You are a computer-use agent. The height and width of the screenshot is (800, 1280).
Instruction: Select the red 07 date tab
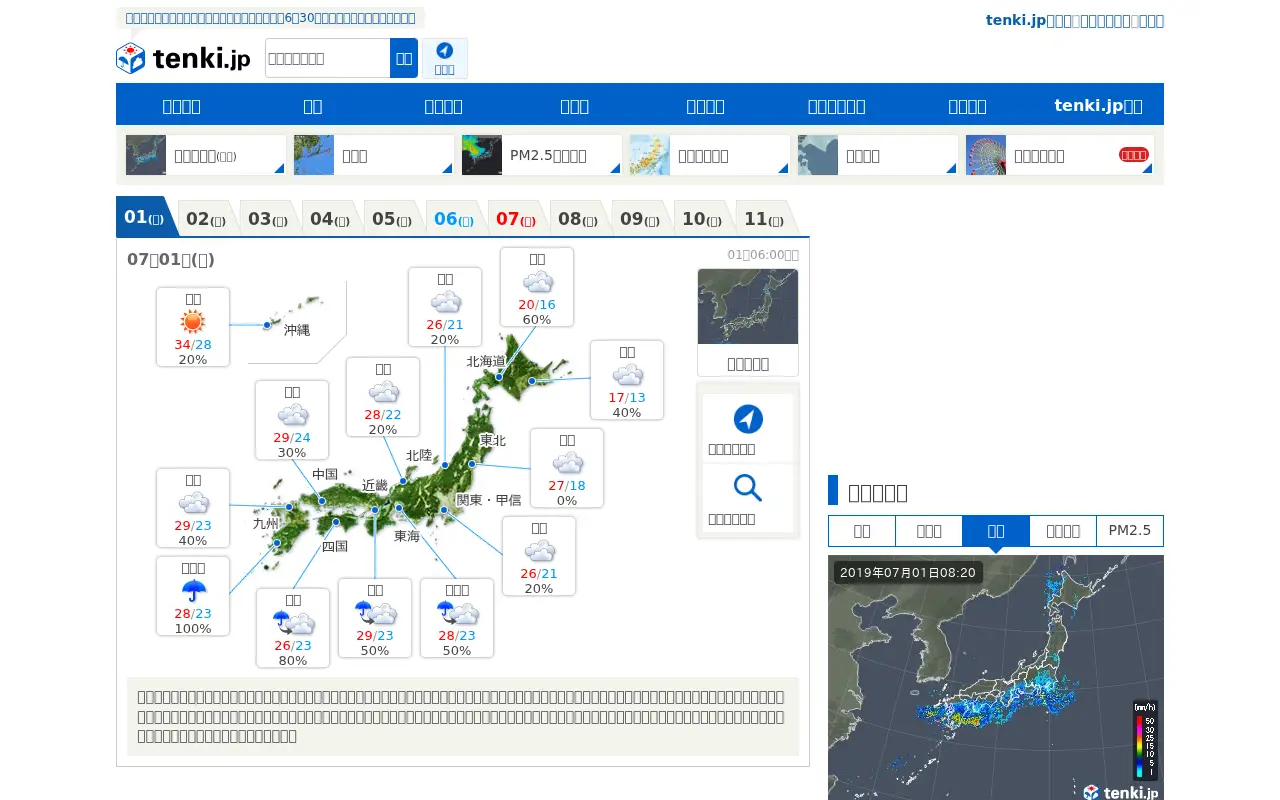tap(519, 219)
